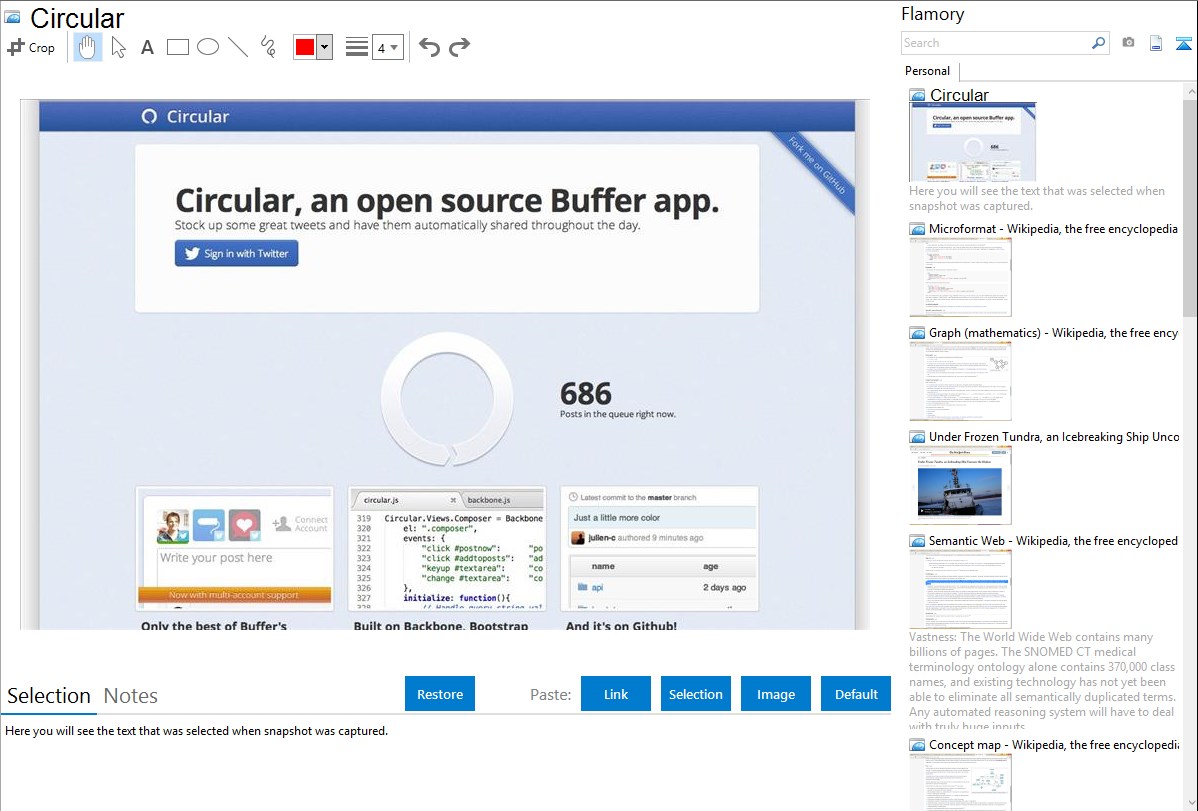
Task: Switch to the Selection tab
Action: click(49, 696)
